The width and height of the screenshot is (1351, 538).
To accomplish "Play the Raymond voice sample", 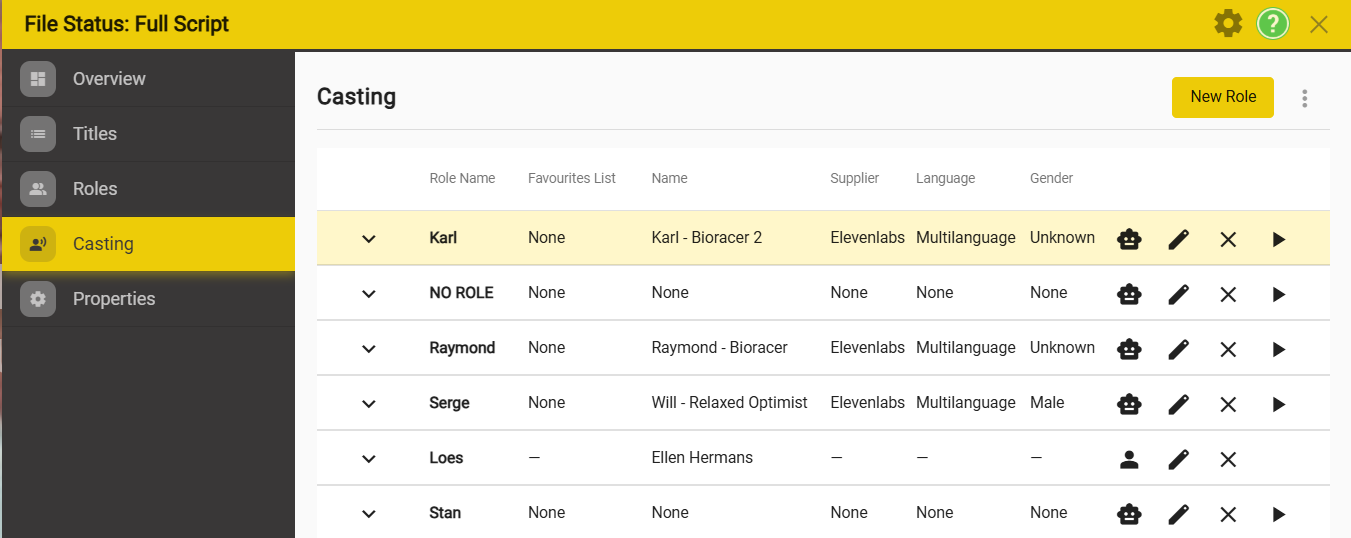I will (1279, 349).
